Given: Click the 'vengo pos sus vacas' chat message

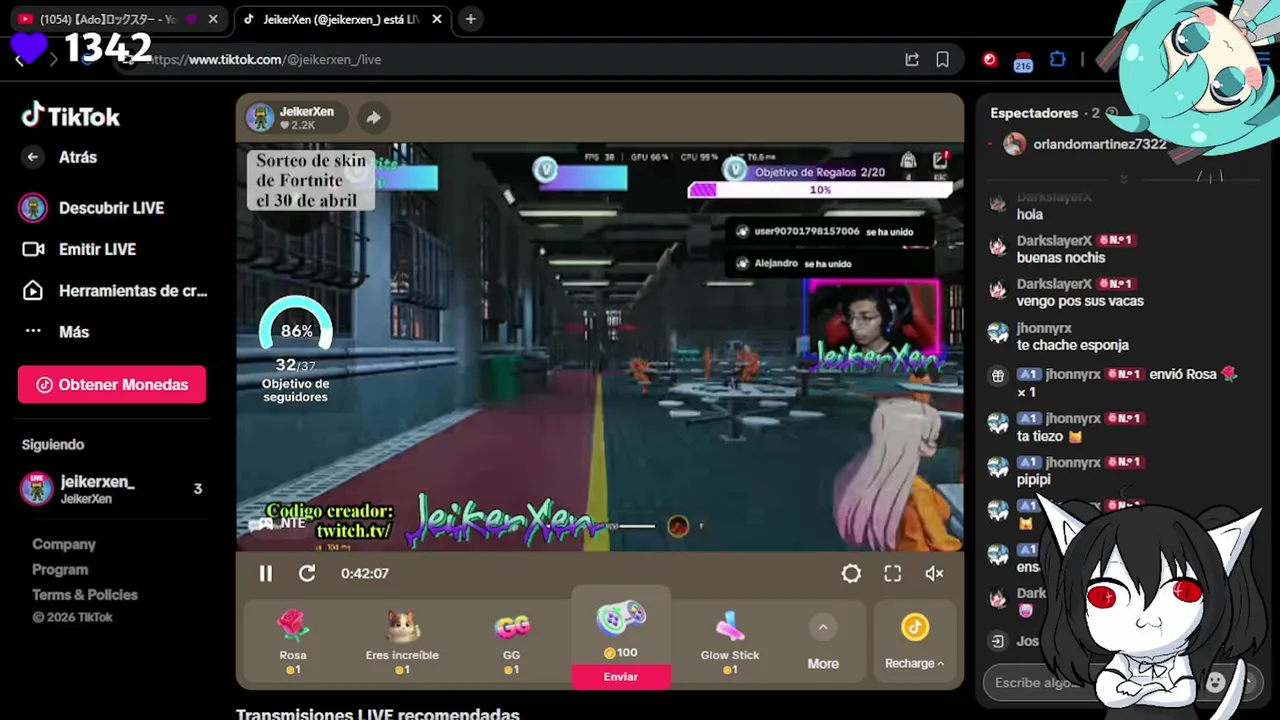Looking at the screenshot, I should (x=1080, y=301).
